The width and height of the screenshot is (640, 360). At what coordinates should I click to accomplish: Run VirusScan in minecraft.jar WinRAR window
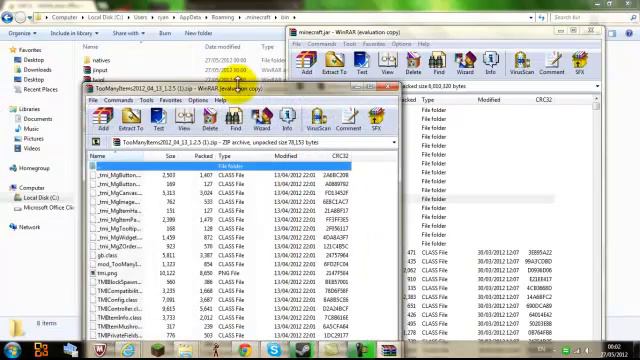pos(522,63)
